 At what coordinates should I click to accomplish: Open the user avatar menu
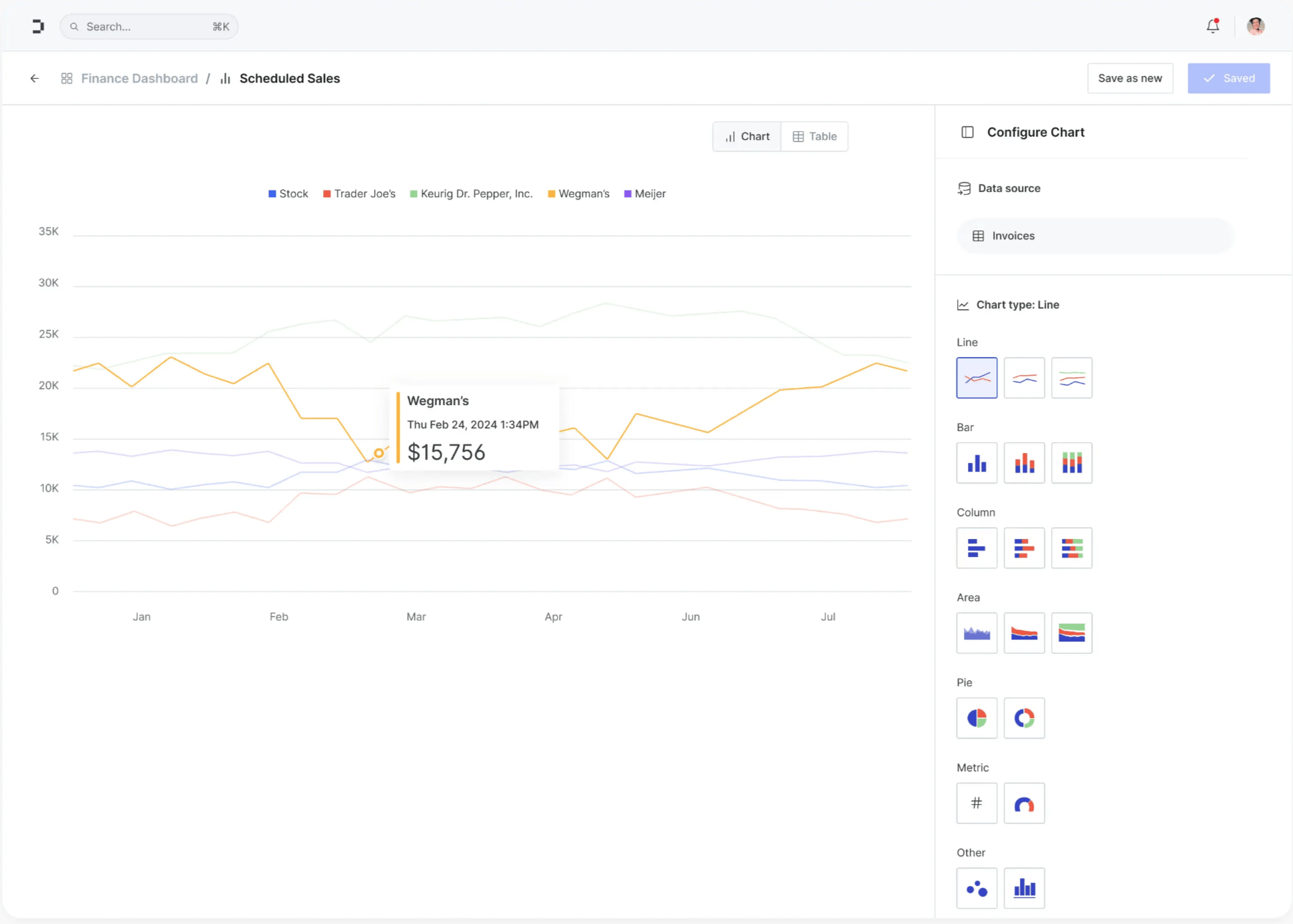click(1255, 26)
